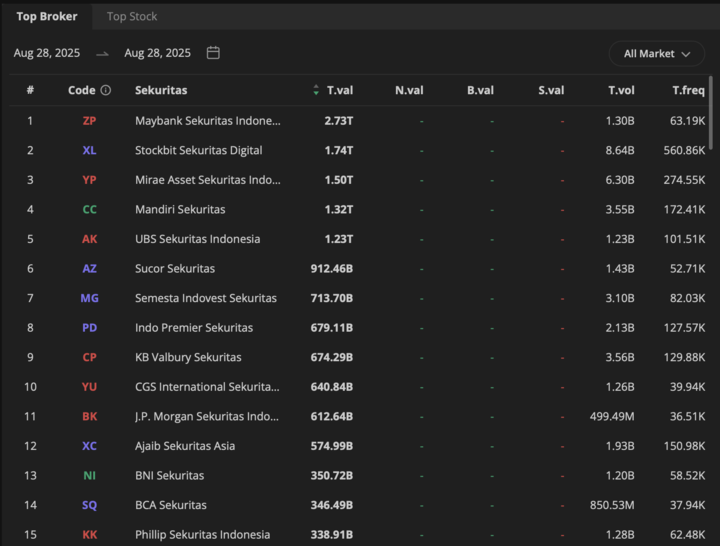Click the info icon beside Code
The width and height of the screenshot is (720, 546).
click(106, 90)
